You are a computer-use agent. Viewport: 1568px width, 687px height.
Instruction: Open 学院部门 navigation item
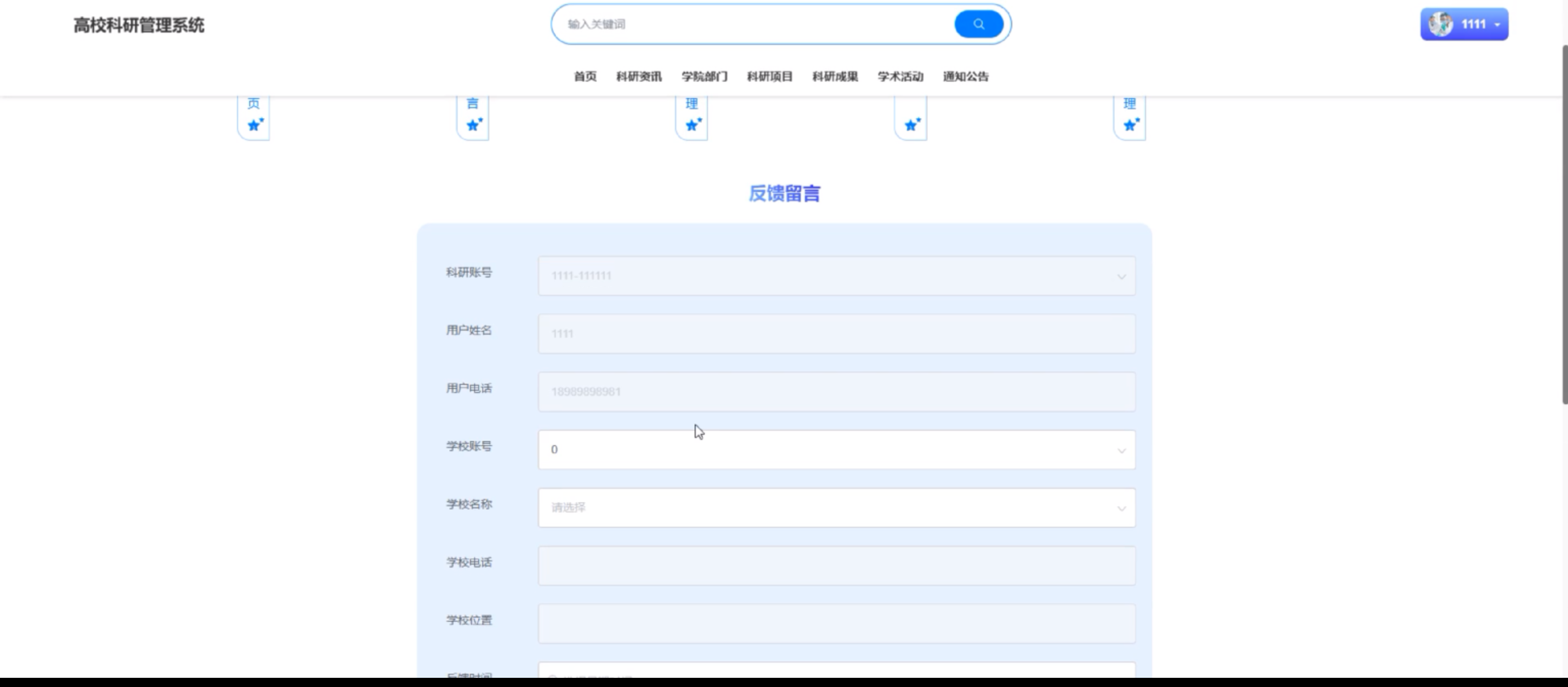704,77
